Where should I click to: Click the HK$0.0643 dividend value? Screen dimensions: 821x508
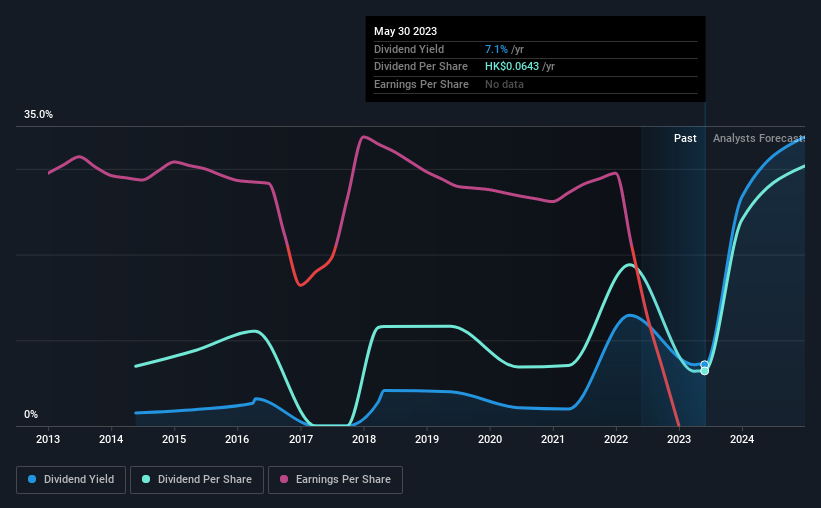512,67
